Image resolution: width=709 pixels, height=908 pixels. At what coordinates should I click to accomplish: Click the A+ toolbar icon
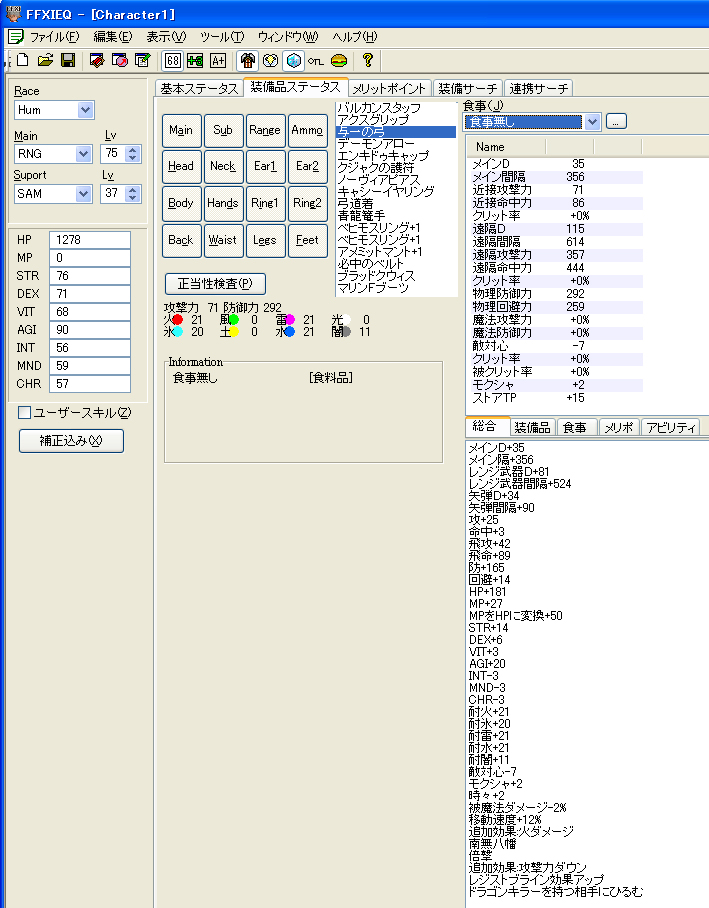click(218, 61)
